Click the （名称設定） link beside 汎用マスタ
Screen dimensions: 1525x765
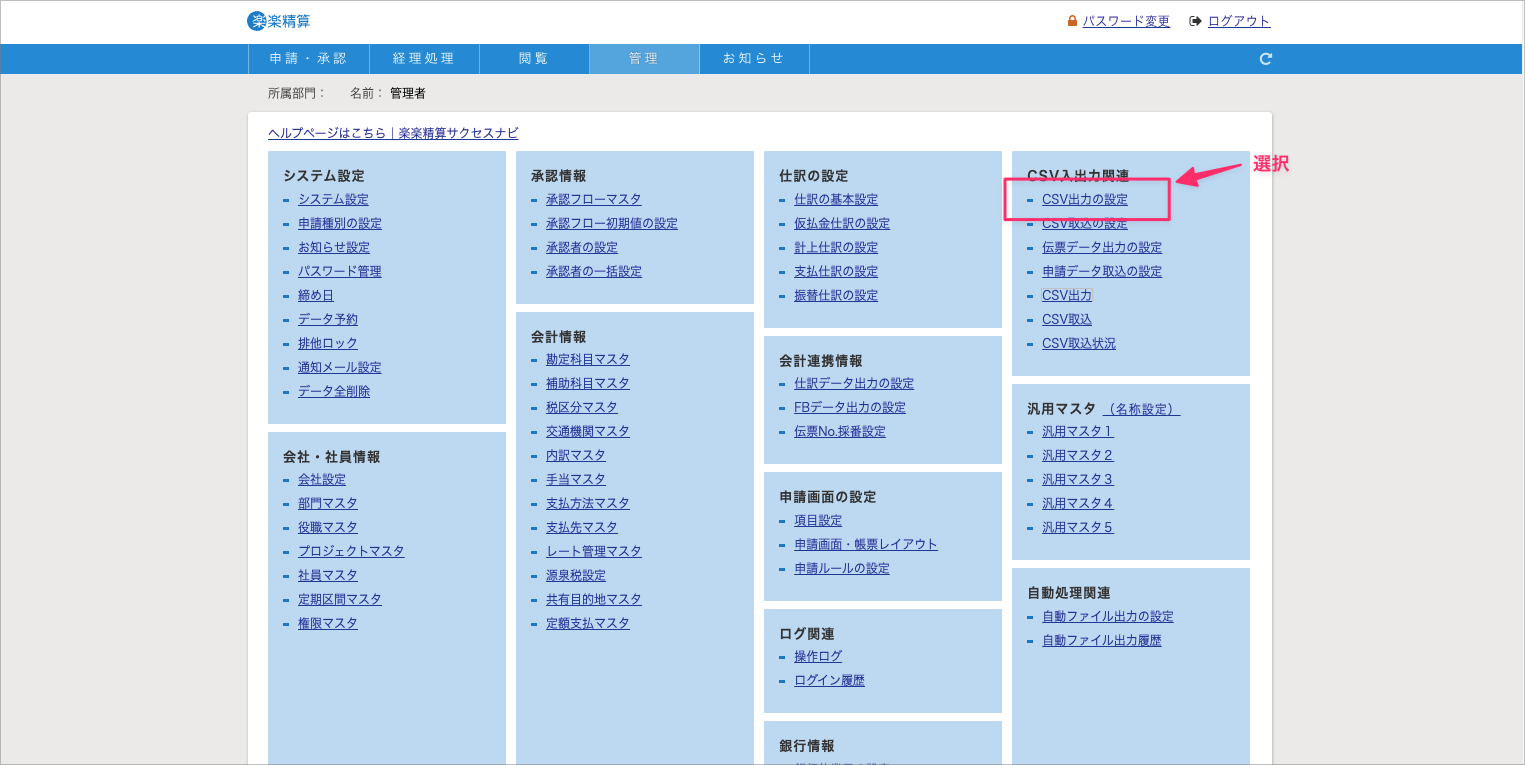tap(1141, 410)
